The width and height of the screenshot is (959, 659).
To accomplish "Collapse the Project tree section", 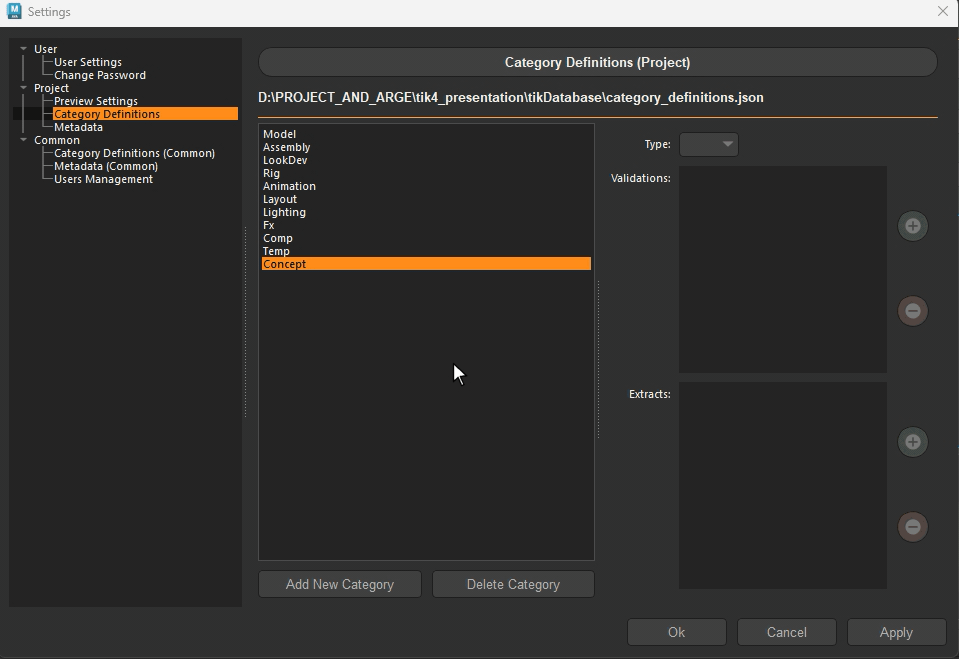I will [x=23, y=88].
